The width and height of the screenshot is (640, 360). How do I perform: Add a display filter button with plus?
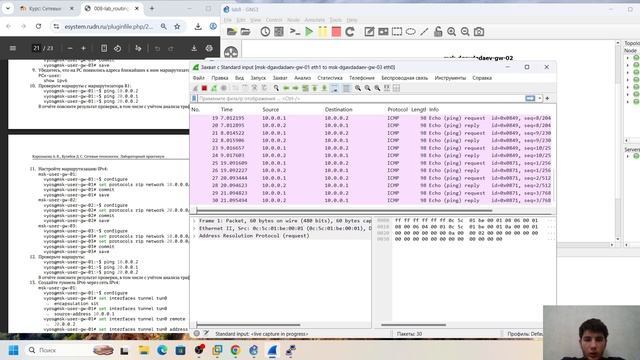[x=547, y=98]
